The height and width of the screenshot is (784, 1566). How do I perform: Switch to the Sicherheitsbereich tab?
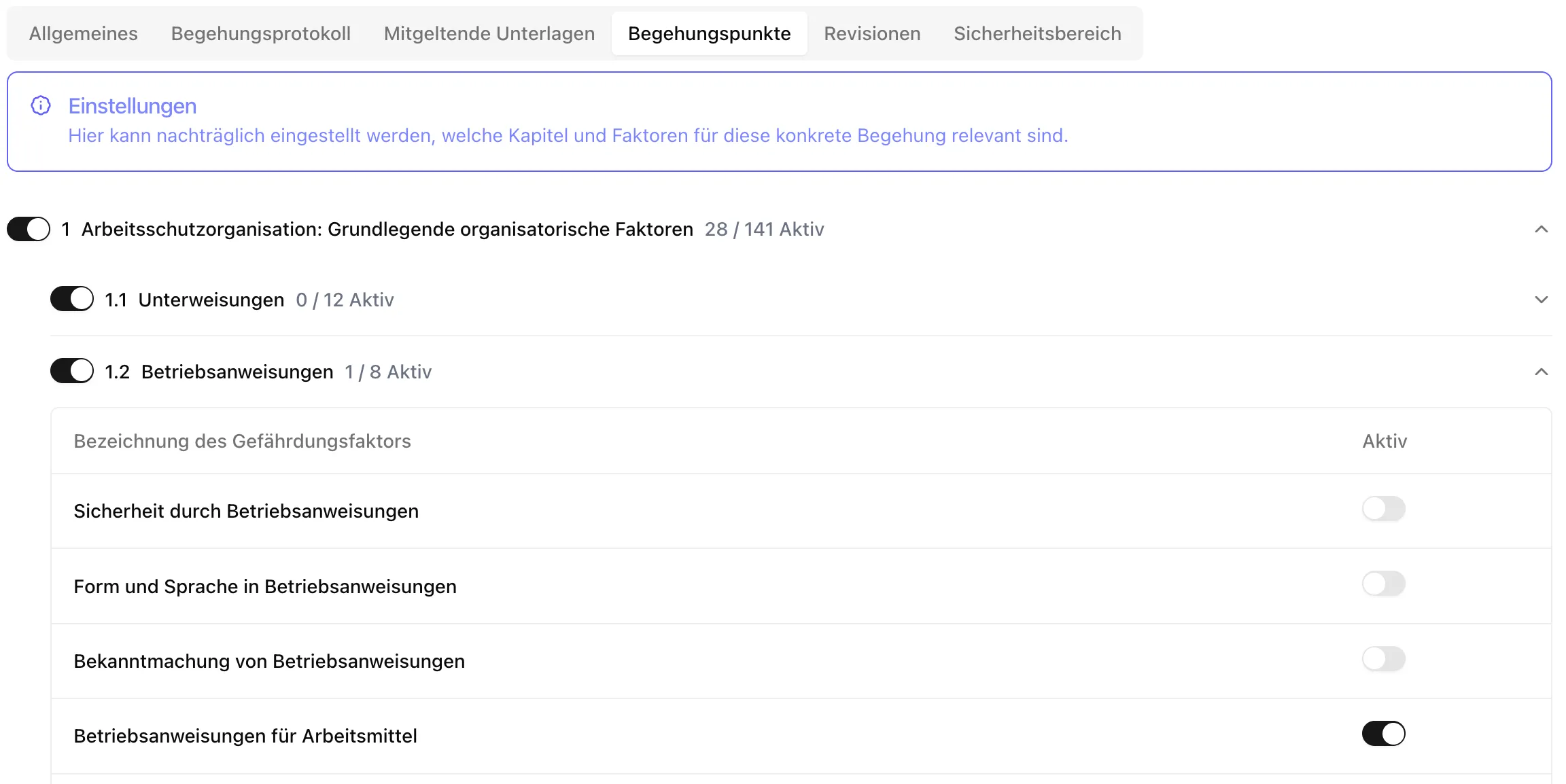1037,33
